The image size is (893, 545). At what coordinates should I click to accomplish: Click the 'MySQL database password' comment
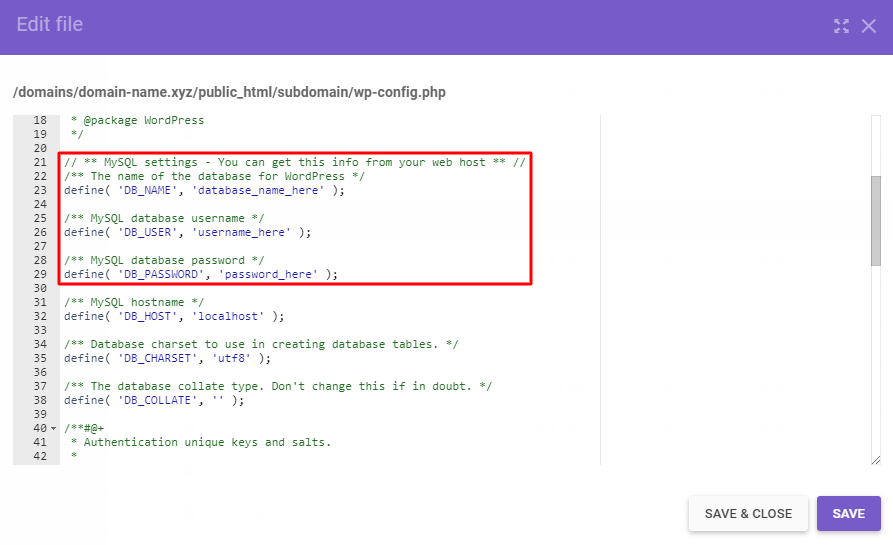click(164, 260)
